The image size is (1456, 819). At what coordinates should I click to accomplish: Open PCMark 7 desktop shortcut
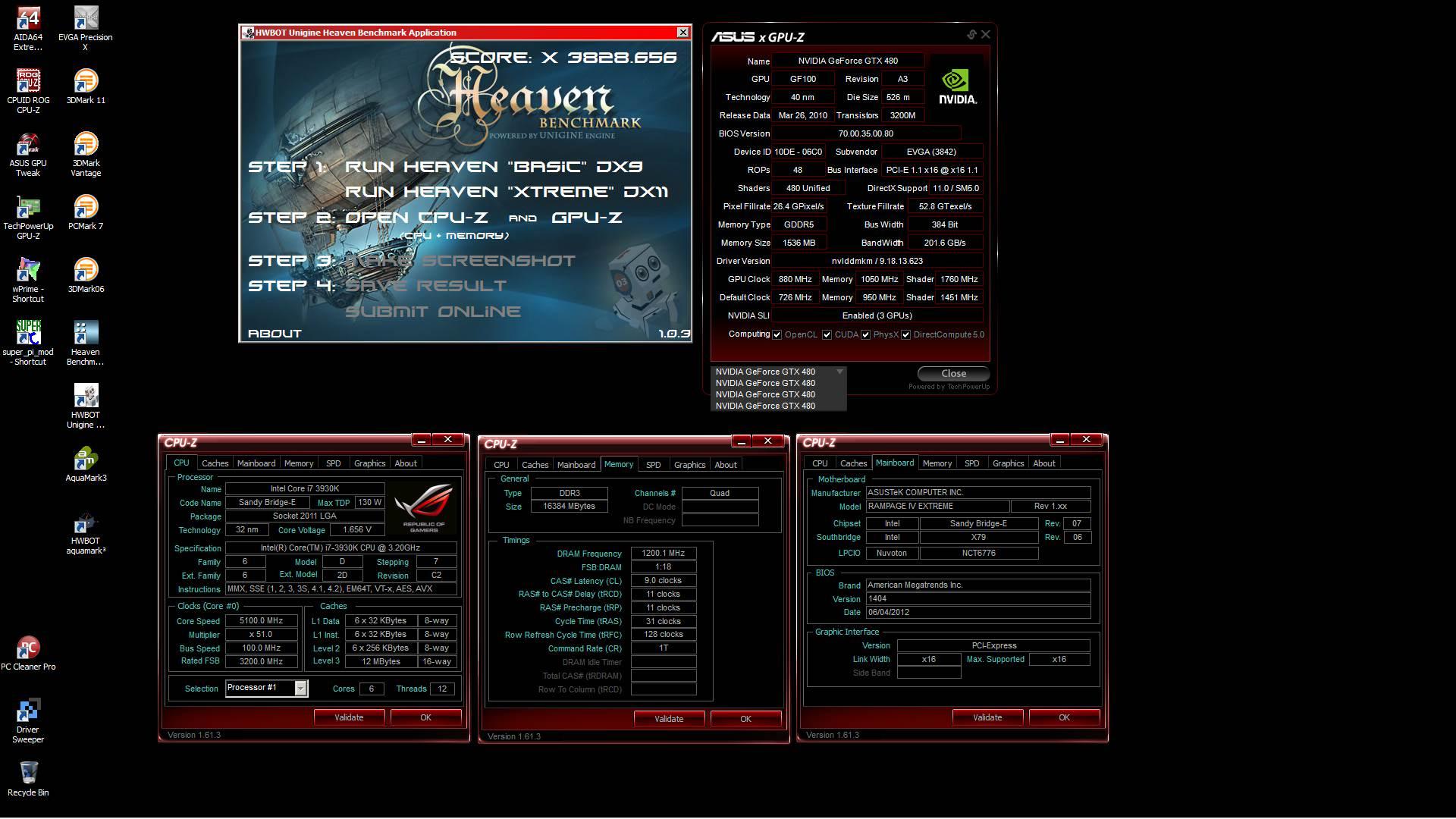pos(86,213)
